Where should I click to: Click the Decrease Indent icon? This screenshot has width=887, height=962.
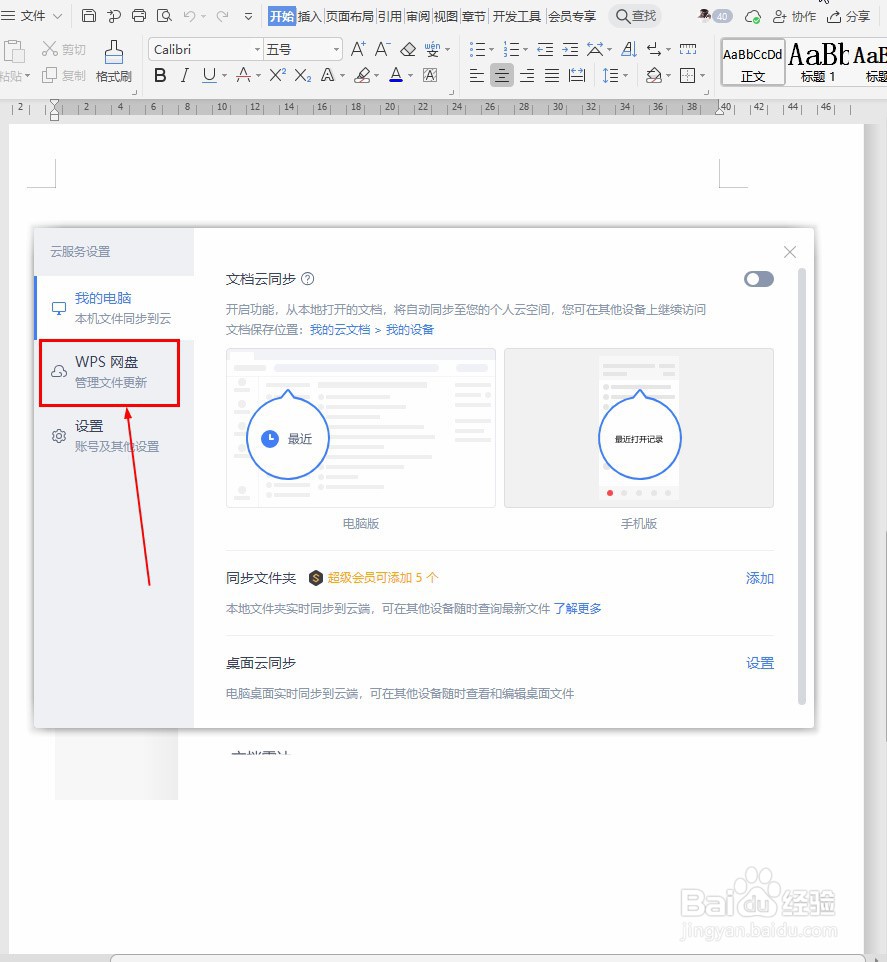[545, 49]
